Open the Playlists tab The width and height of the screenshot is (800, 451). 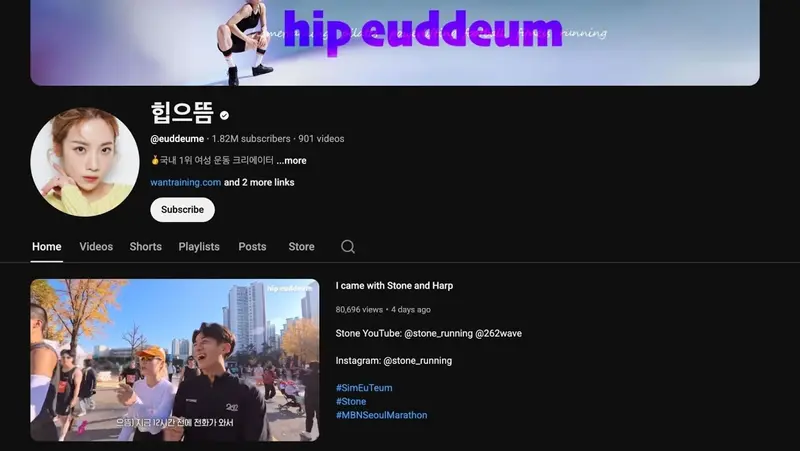pos(199,246)
